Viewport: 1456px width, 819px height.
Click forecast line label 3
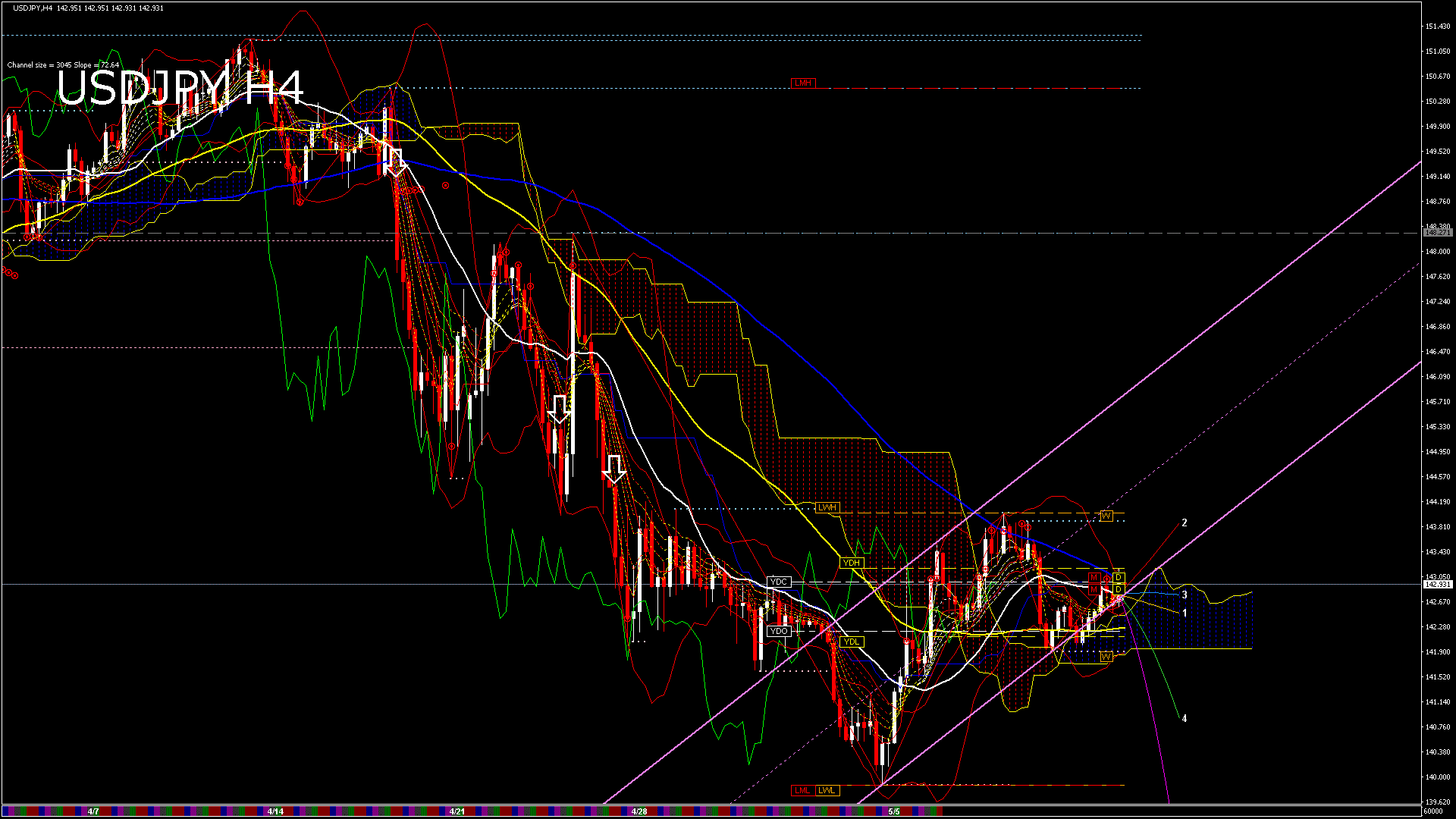1185,595
